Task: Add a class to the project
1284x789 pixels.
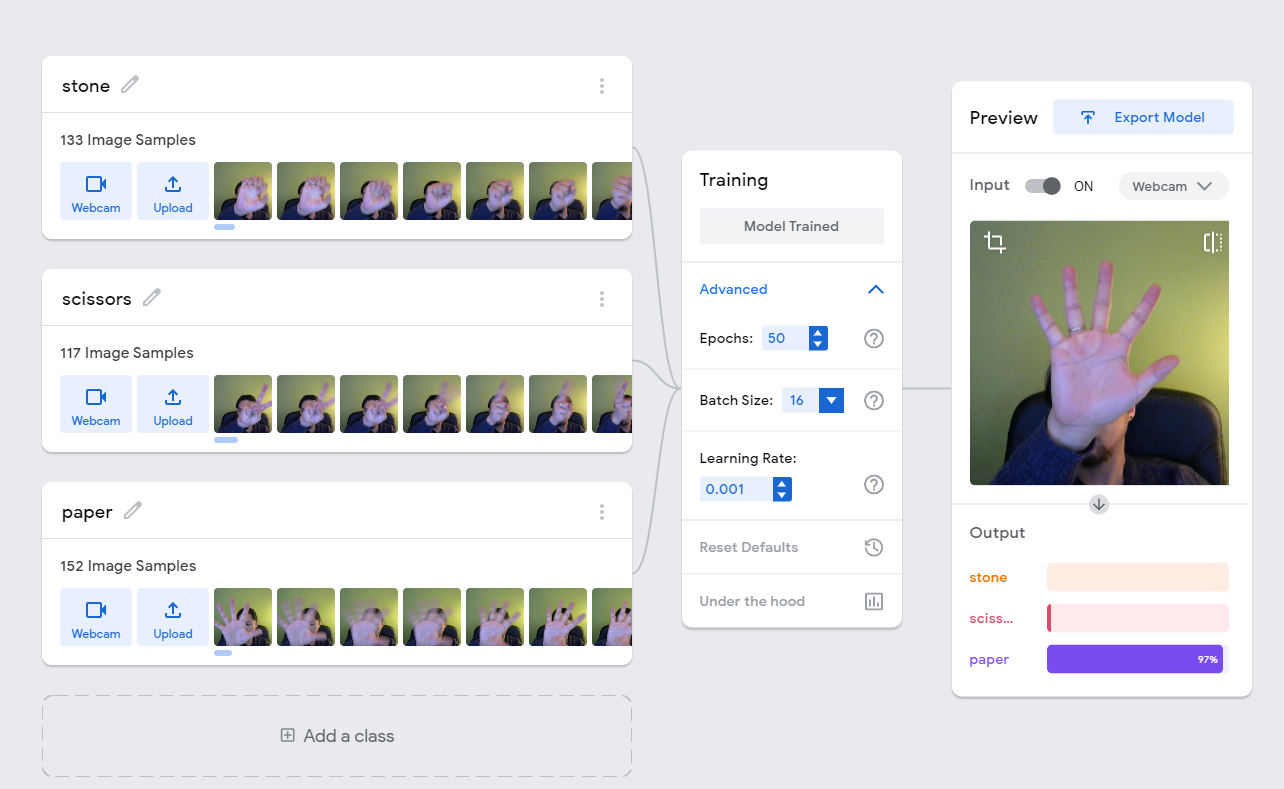Action: (x=337, y=736)
